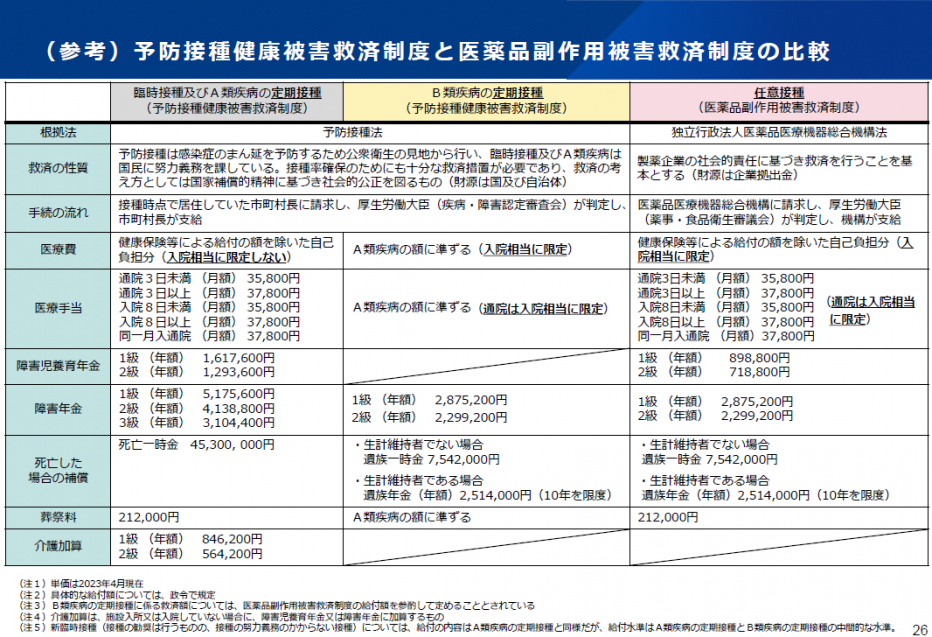Click the 障害児養育年金 row label

58,365
